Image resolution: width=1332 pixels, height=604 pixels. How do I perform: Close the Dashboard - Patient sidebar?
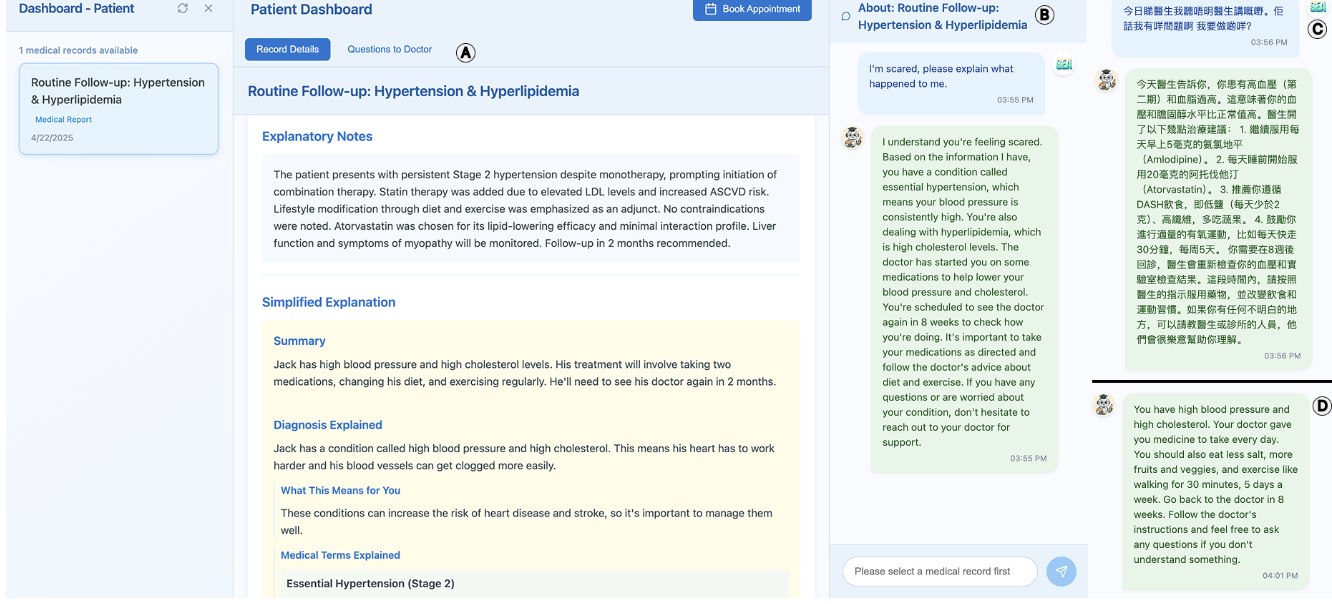click(208, 9)
